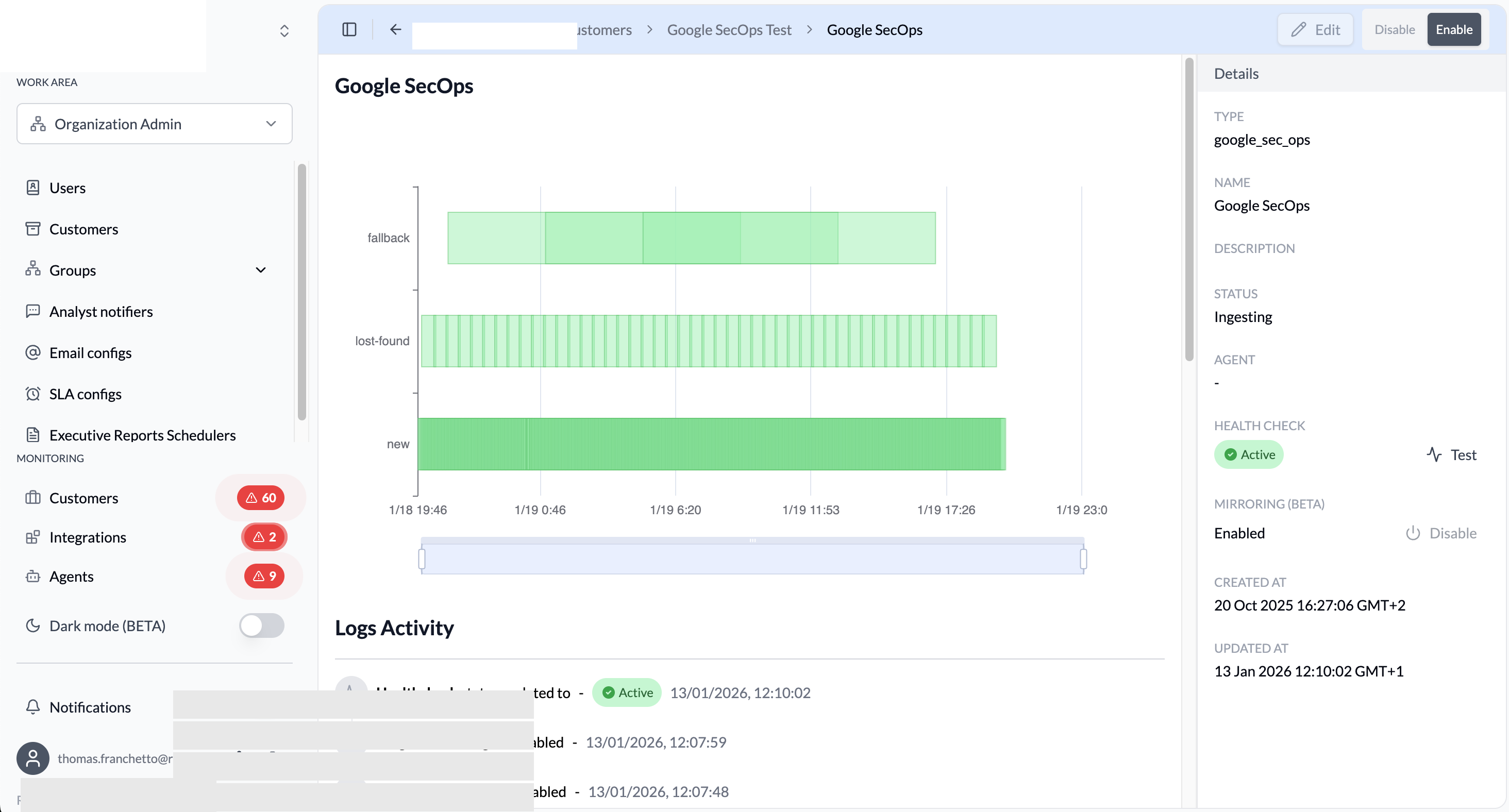The height and width of the screenshot is (812, 1509).
Task: Open Executive Reports Schedulers
Action: pos(142,435)
